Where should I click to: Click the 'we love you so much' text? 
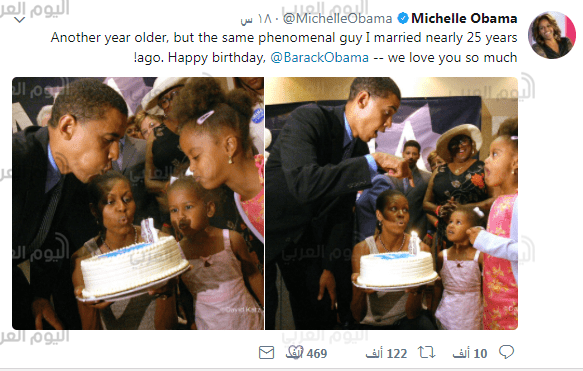(x=452, y=58)
